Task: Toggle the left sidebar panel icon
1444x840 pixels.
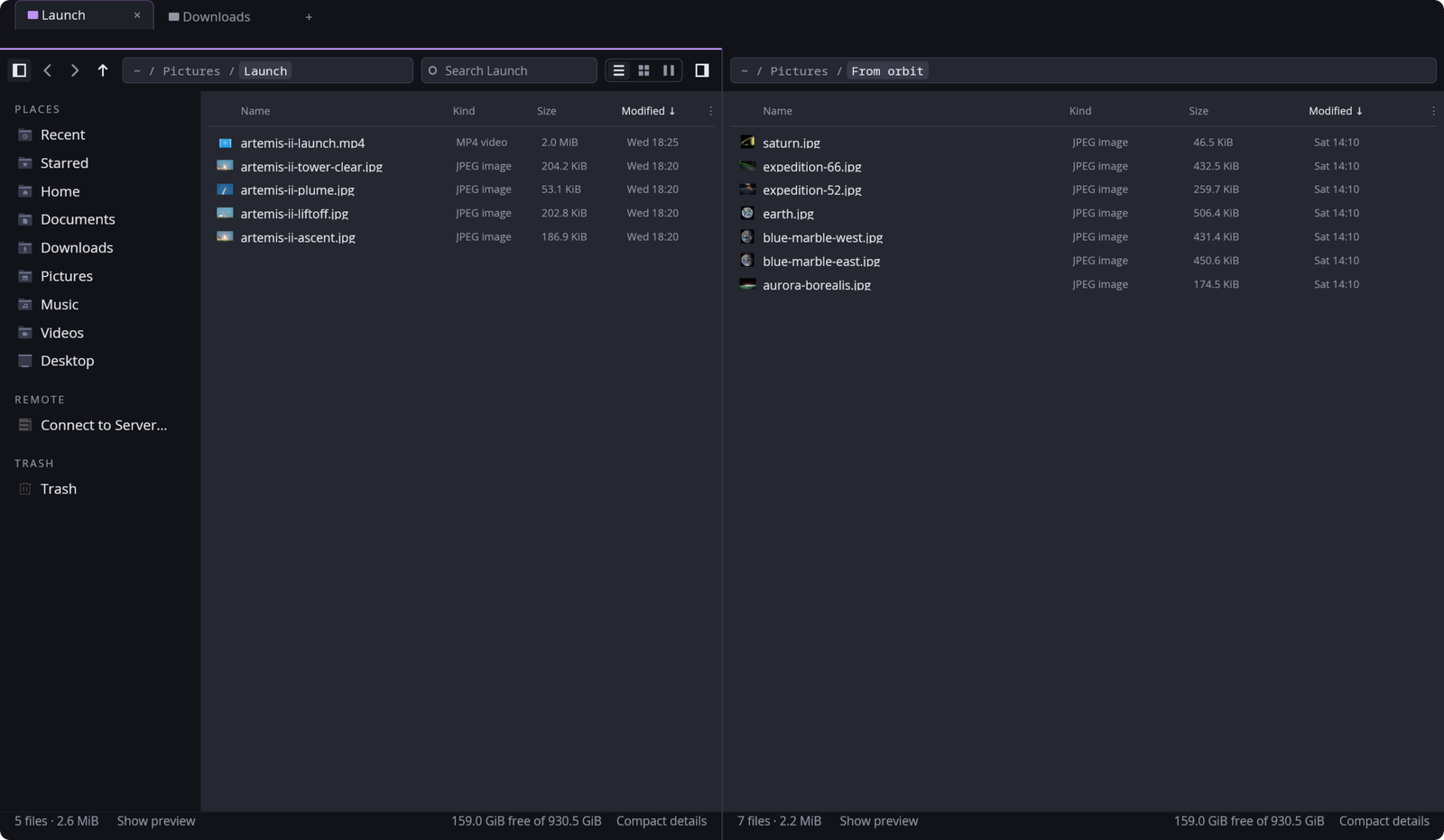Action: [x=19, y=70]
